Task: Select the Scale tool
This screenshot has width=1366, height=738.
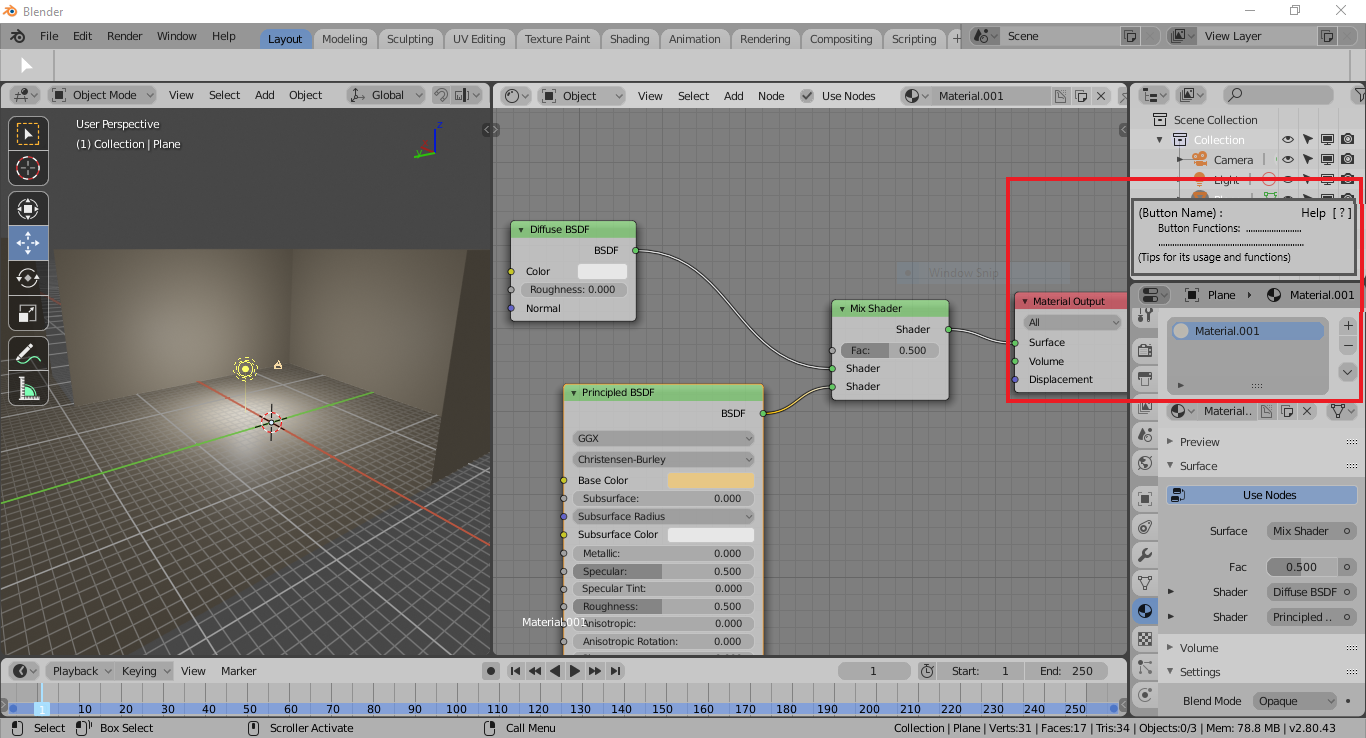Action: (28, 313)
